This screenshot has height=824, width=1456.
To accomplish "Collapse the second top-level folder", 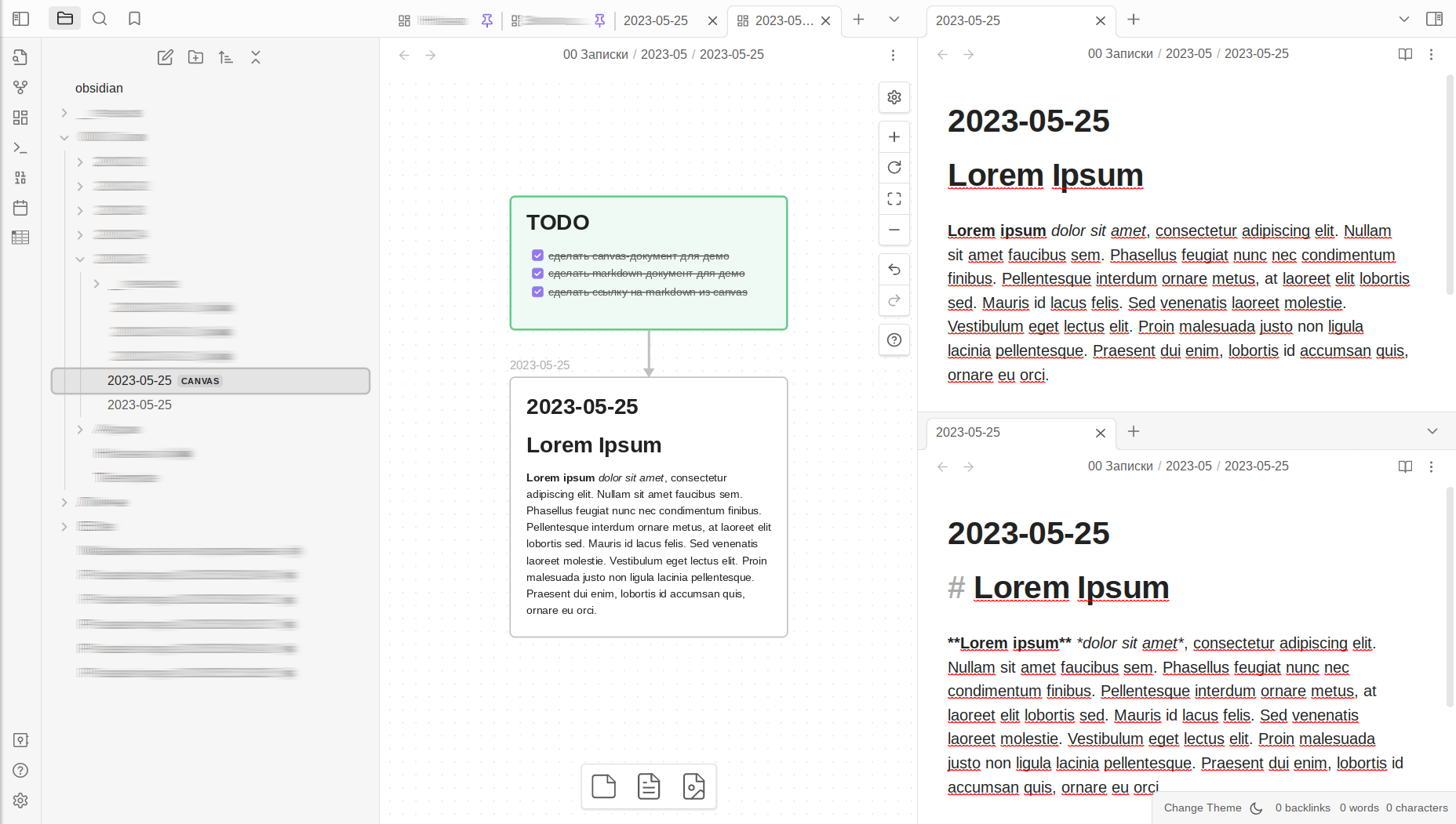I will coord(64,137).
